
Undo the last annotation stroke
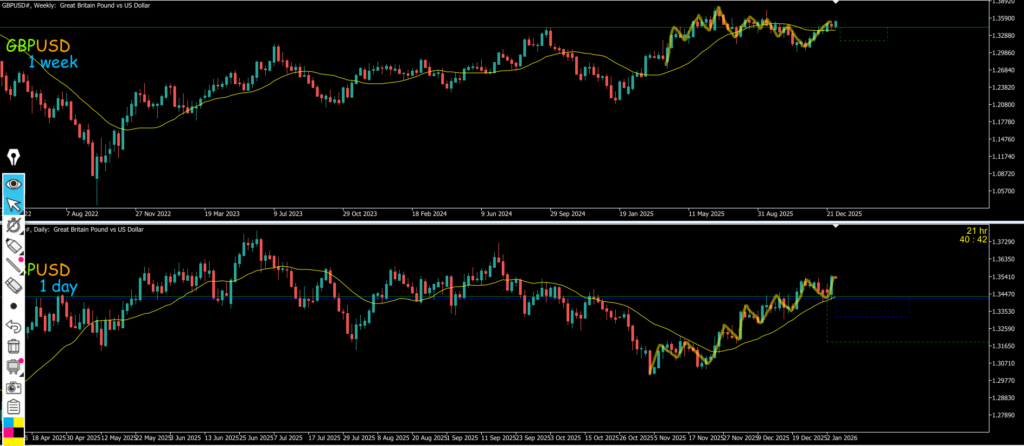pos(14,326)
